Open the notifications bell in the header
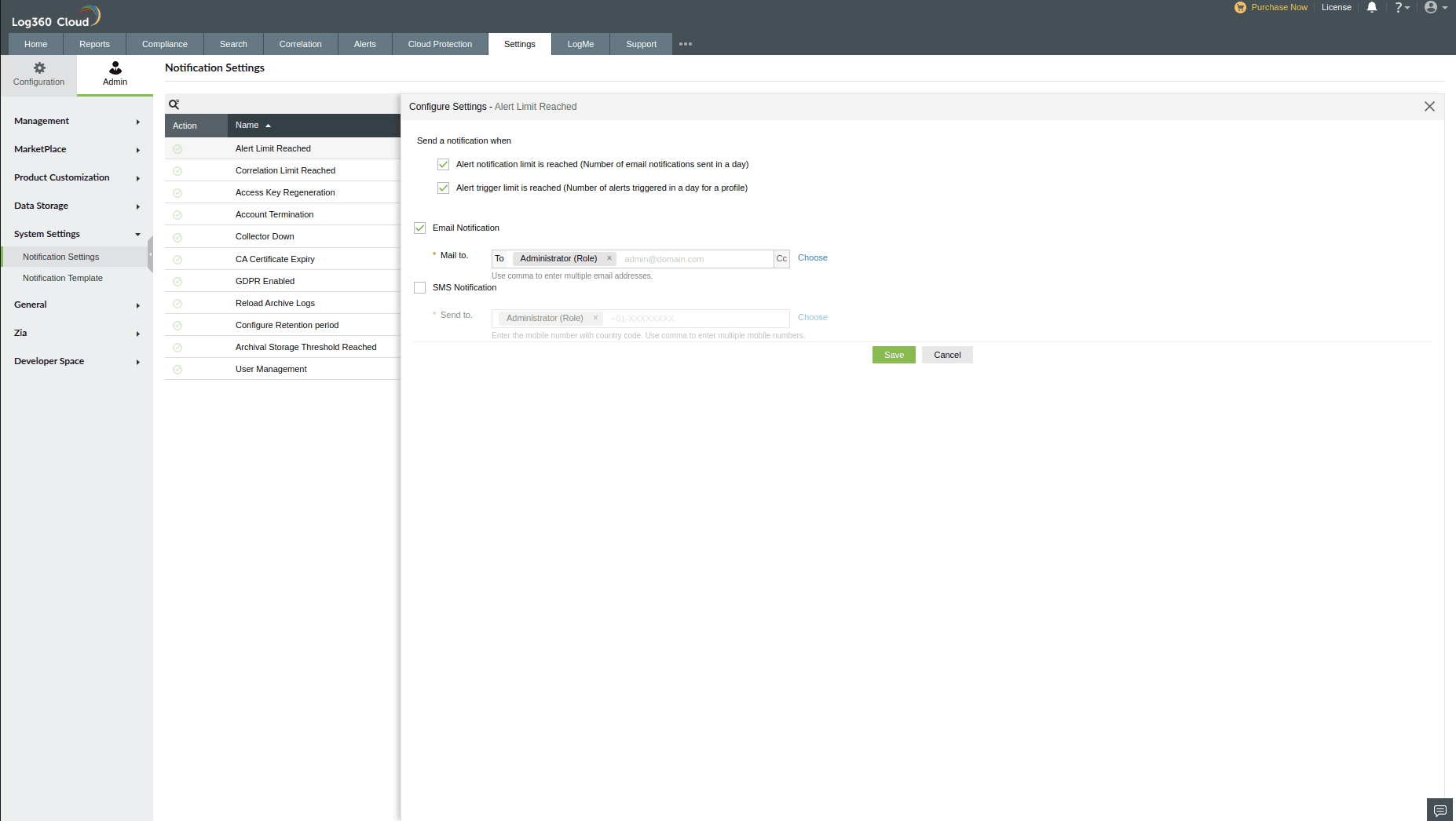Viewport: 1456px width, 821px height. tap(1372, 7)
